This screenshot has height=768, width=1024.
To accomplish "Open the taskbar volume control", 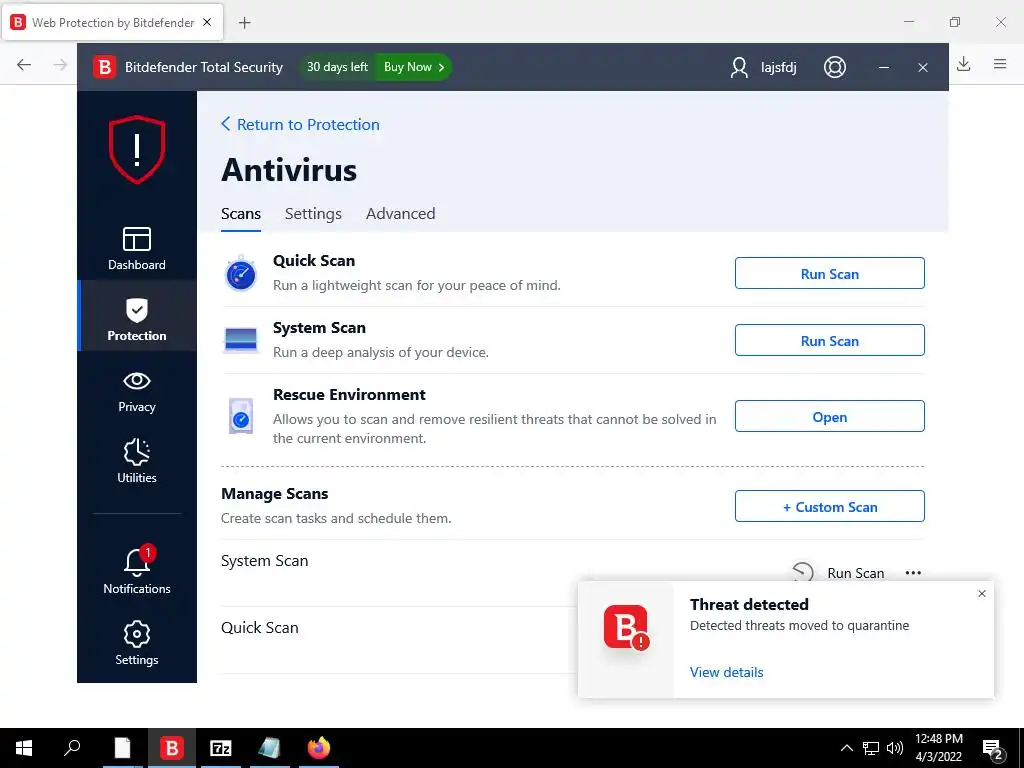I will [895, 748].
